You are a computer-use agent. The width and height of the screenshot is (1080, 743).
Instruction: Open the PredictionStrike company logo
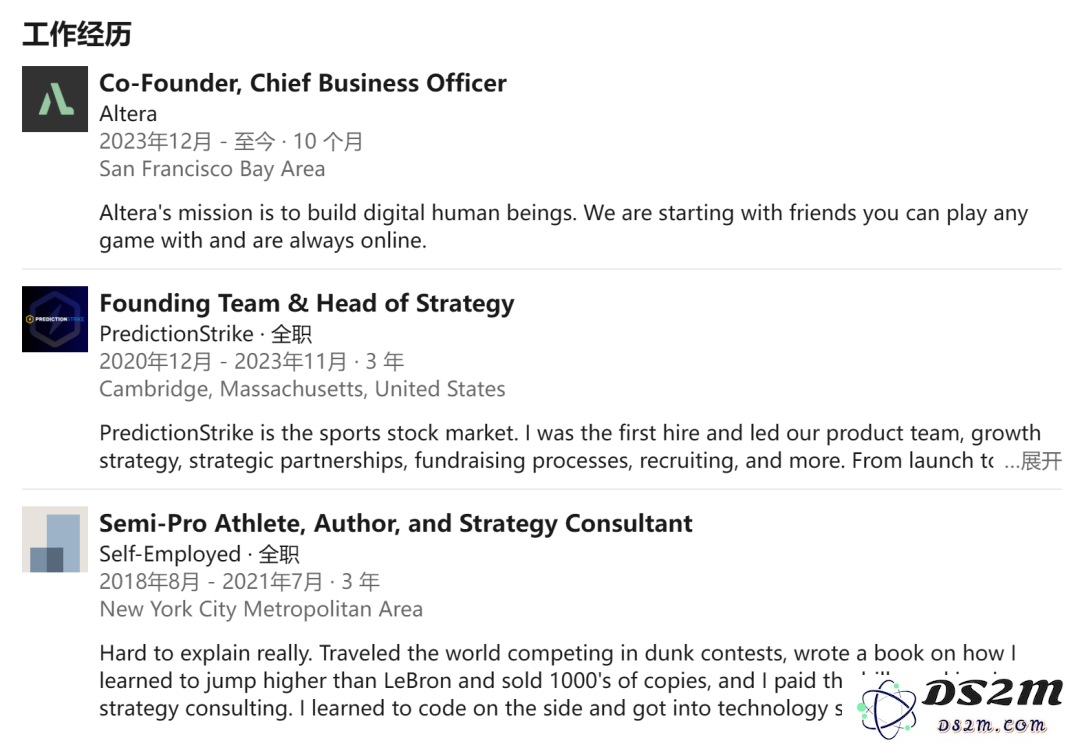click(x=55, y=320)
